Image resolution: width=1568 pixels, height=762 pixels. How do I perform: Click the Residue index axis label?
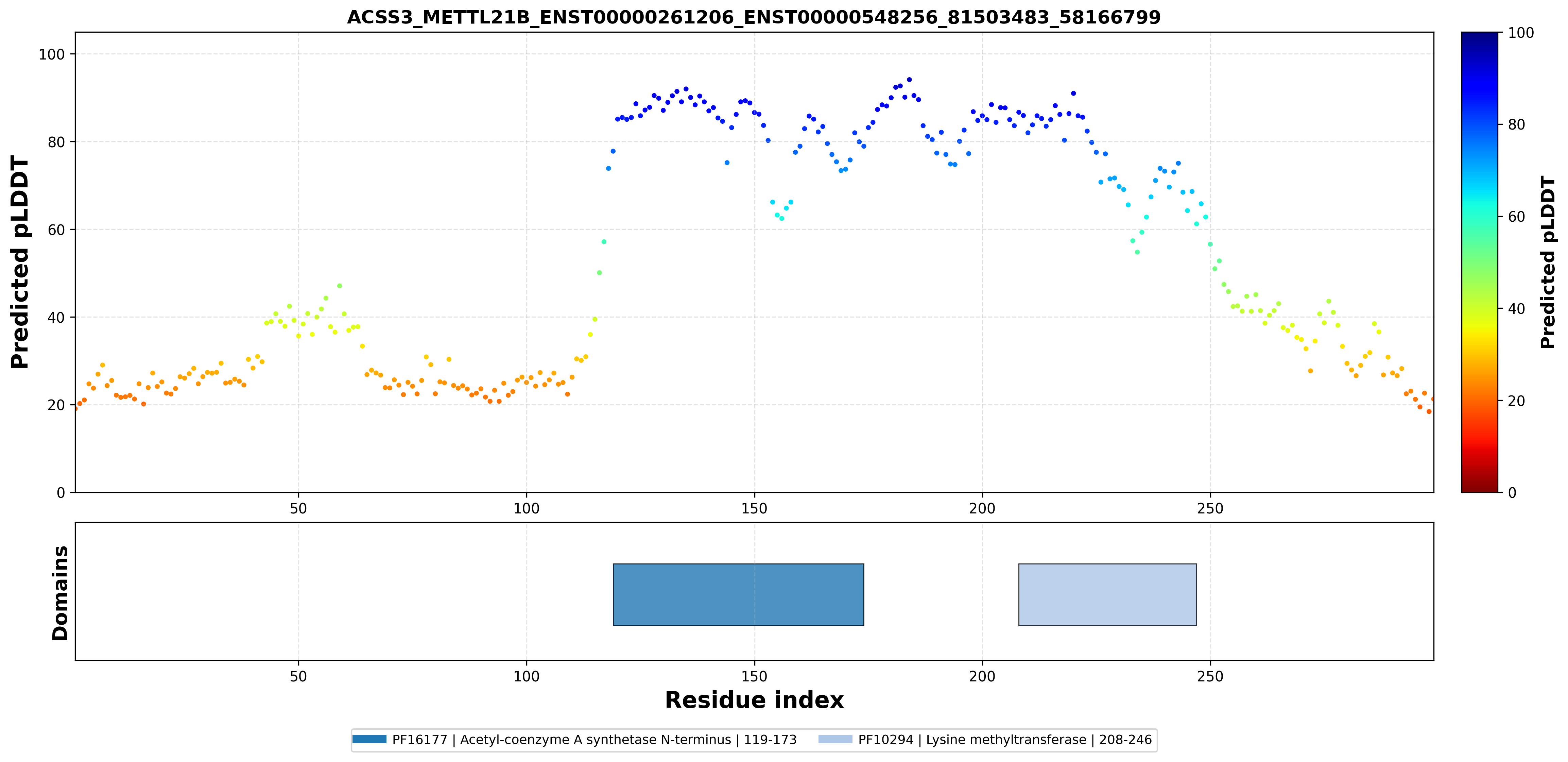point(754,700)
